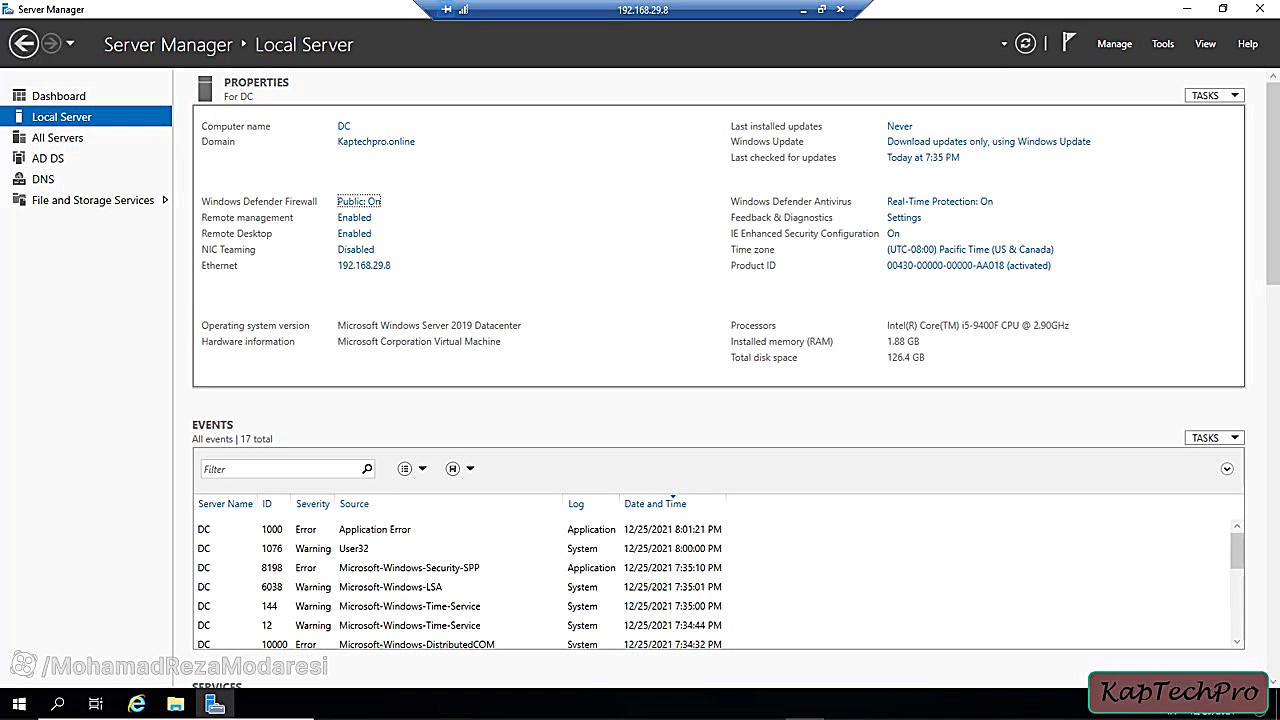This screenshot has height=720, width=1280.
Task: Open Real-Time Protection: On link
Action: coord(940,201)
